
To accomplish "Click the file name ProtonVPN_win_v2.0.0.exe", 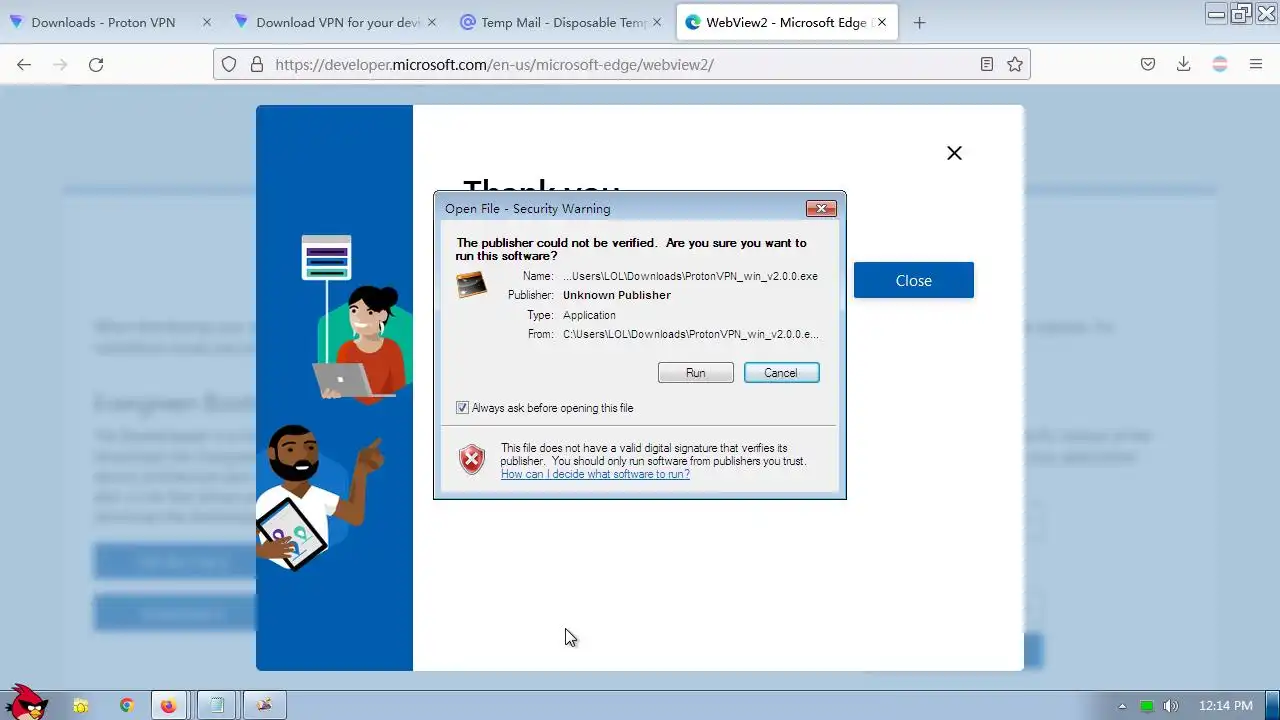I will coord(690,276).
